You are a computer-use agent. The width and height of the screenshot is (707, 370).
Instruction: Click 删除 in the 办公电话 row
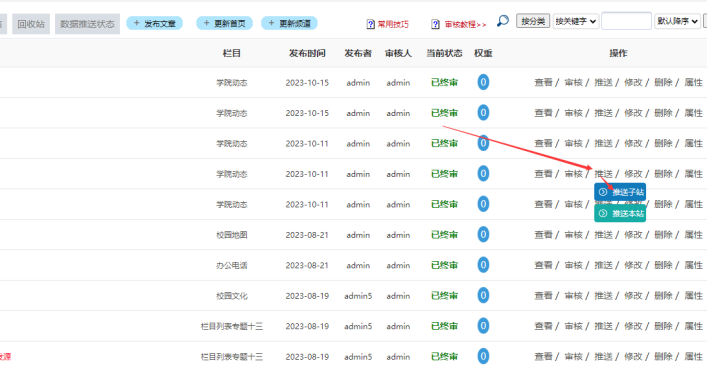[663, 265]
